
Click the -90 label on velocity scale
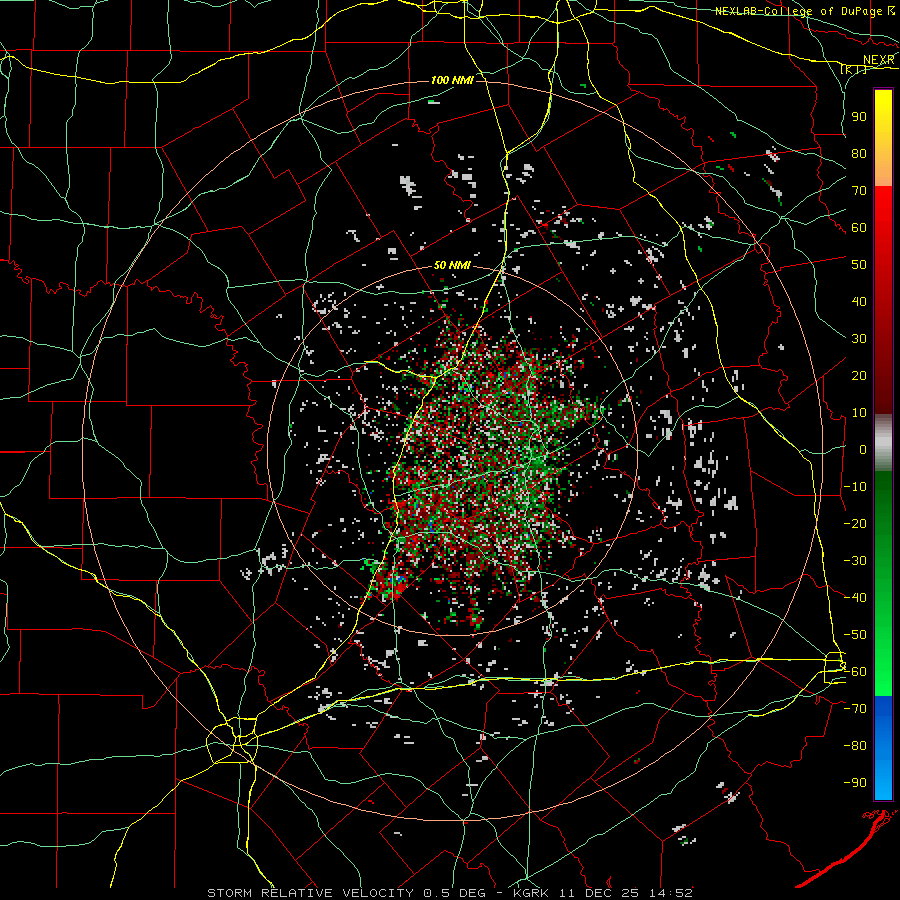pos(855,783)
